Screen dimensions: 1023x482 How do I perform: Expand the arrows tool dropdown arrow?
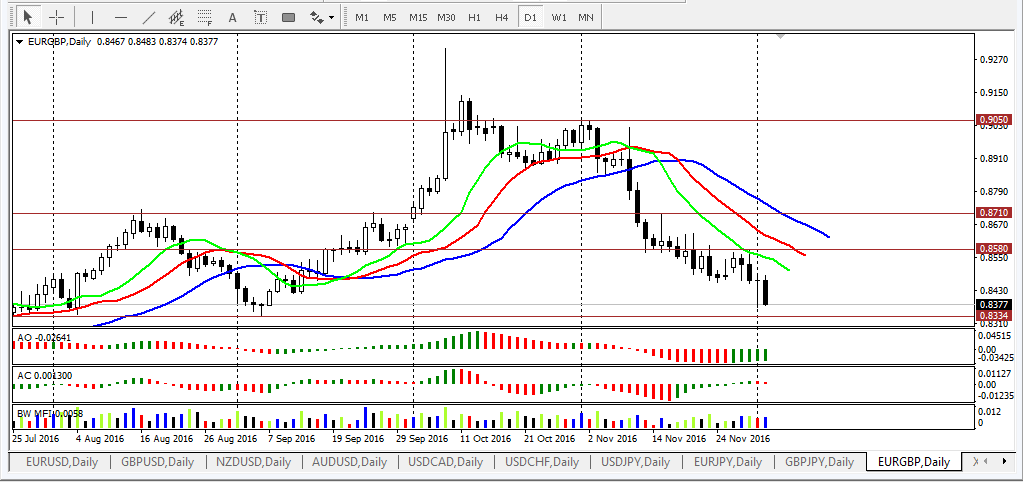332,18
